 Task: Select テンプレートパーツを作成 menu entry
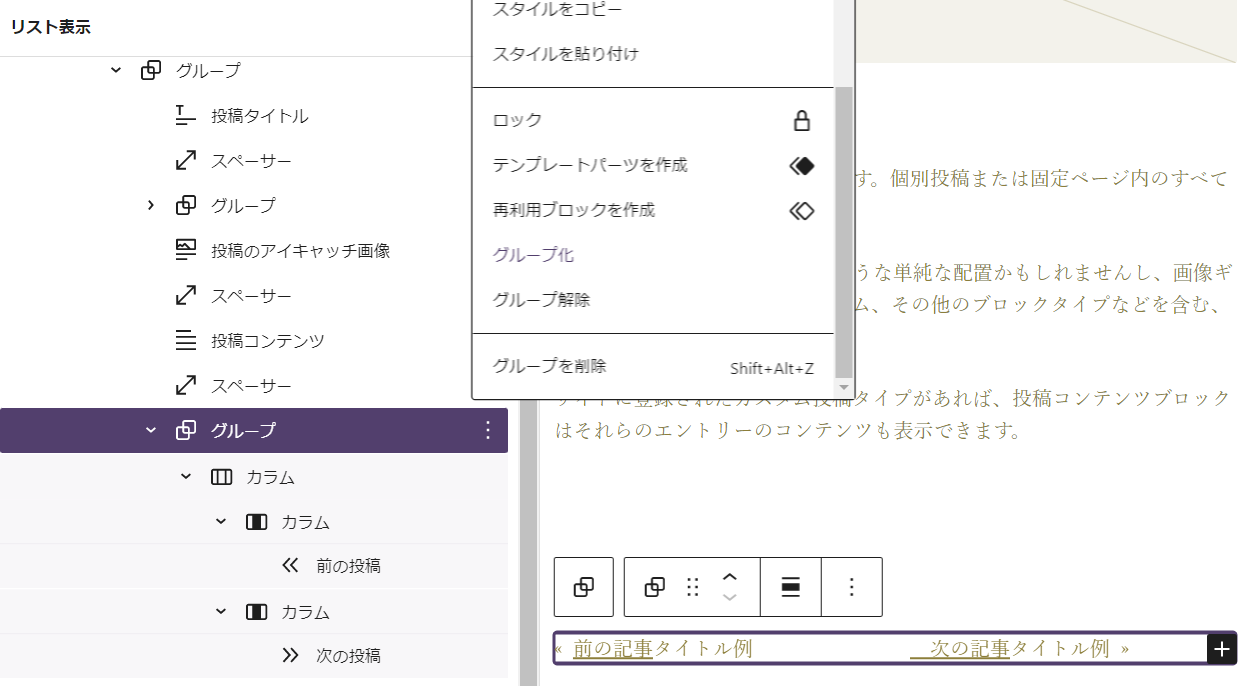click(590, 165)
